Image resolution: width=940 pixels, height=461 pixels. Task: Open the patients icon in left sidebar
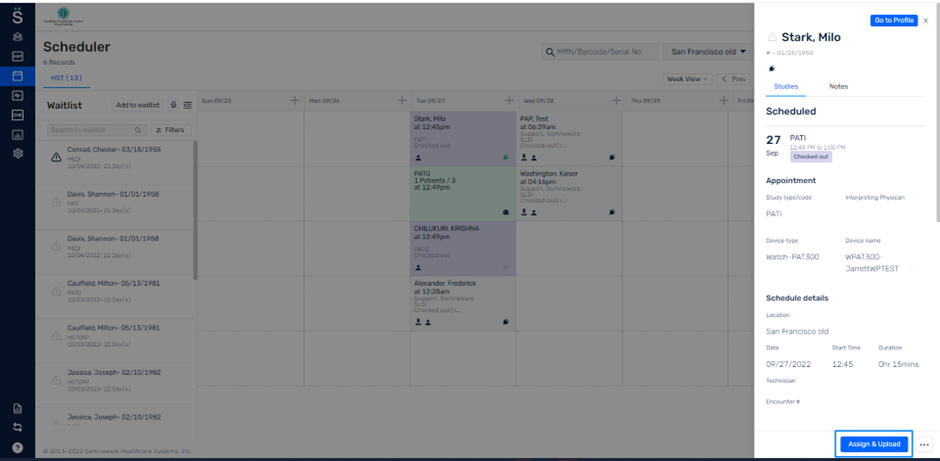coord(17,37)
